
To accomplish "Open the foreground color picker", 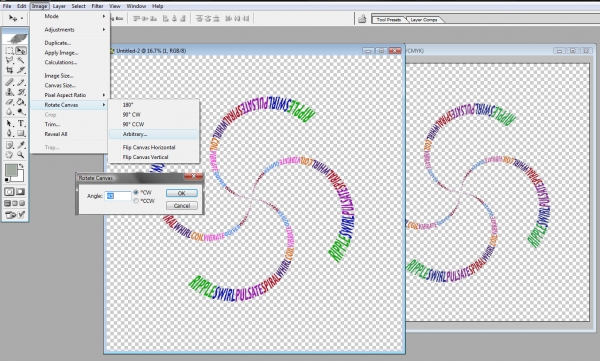I will click(10, 170).
